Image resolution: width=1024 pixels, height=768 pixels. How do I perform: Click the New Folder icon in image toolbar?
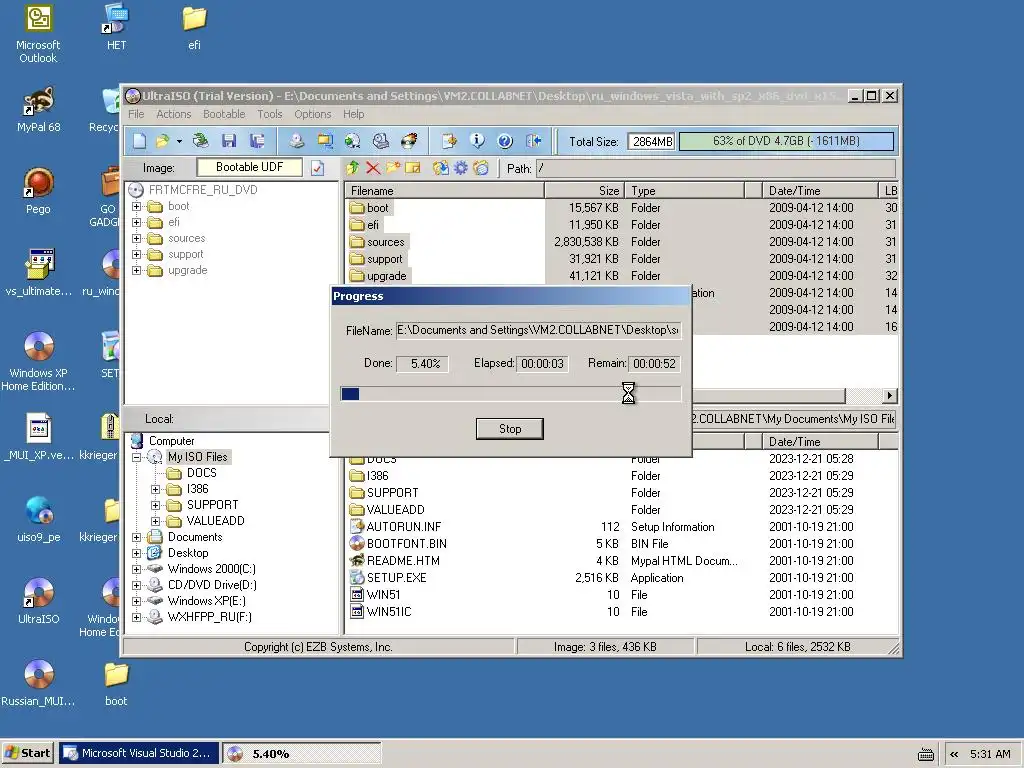[x=392, y=168]
